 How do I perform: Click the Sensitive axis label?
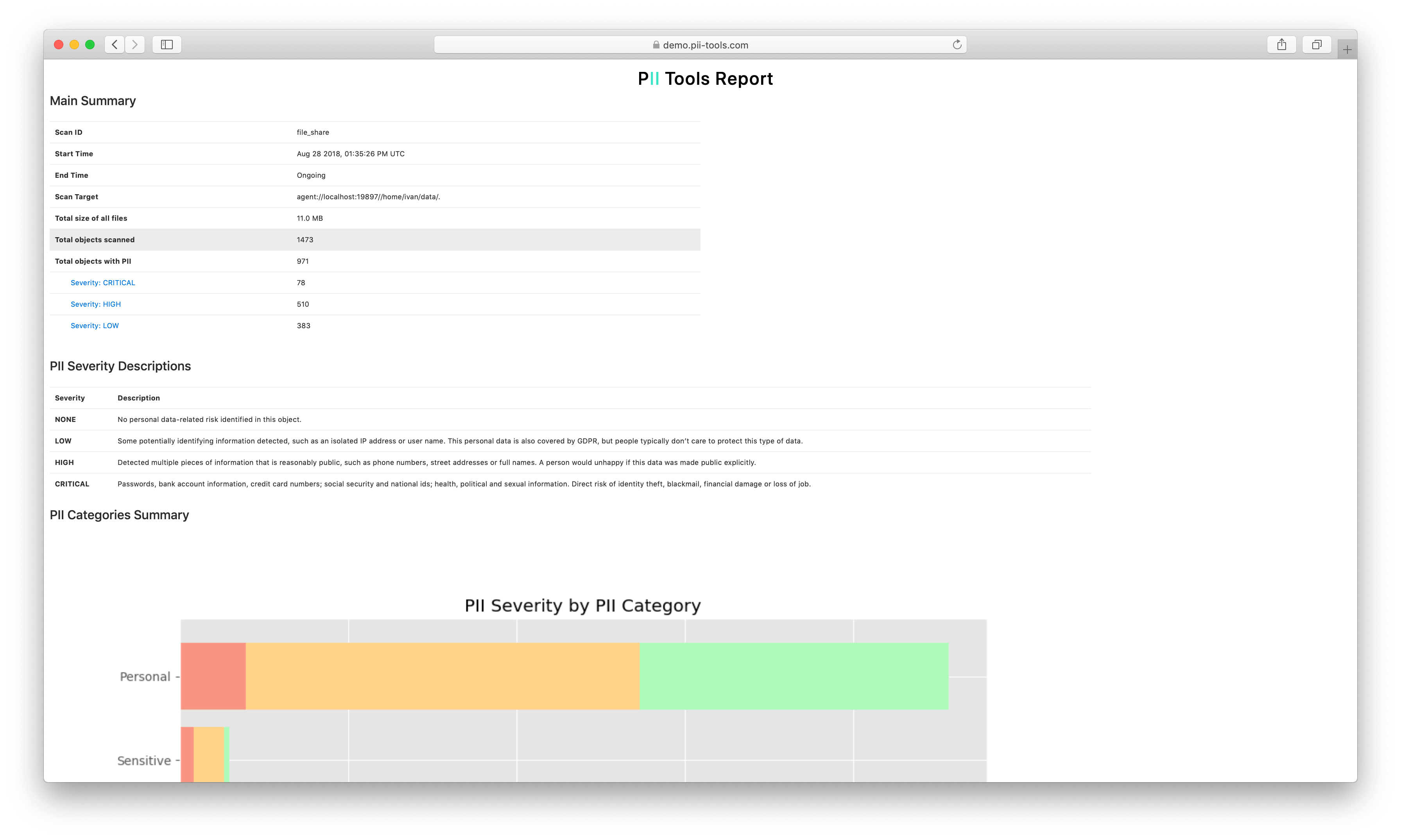coord(144,760)
